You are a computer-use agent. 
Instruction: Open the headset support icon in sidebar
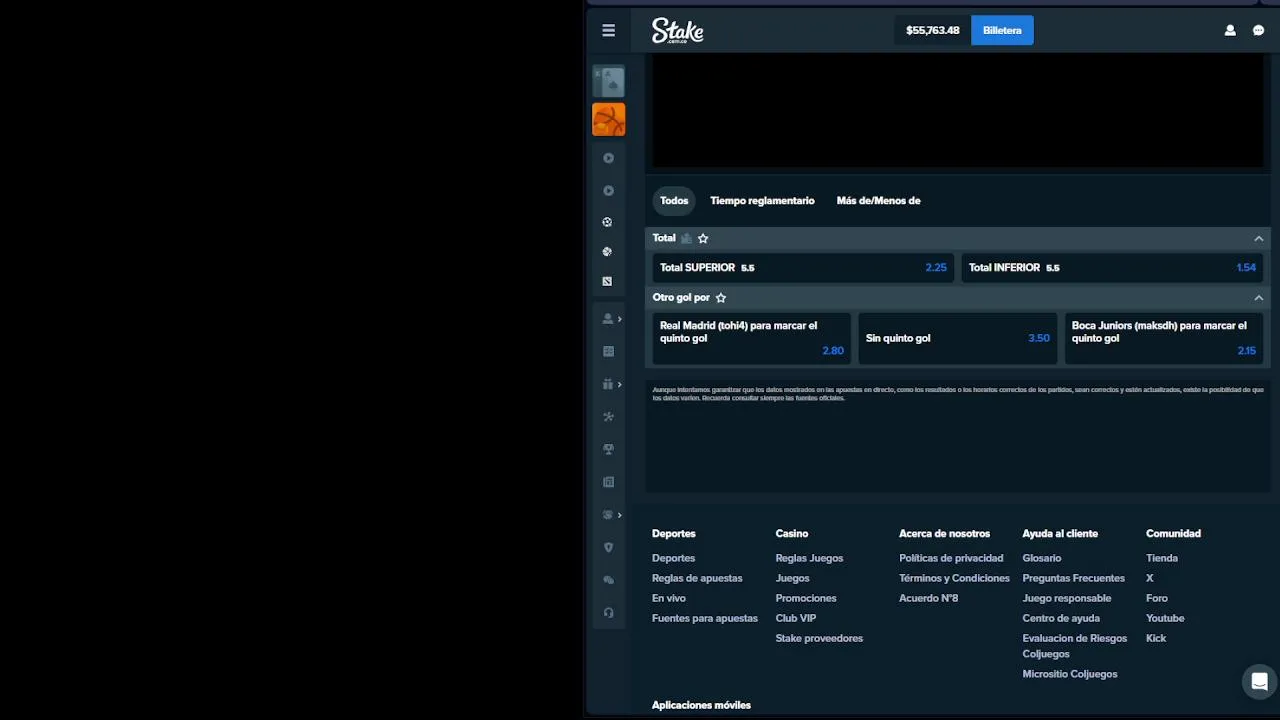click(608, 612)
